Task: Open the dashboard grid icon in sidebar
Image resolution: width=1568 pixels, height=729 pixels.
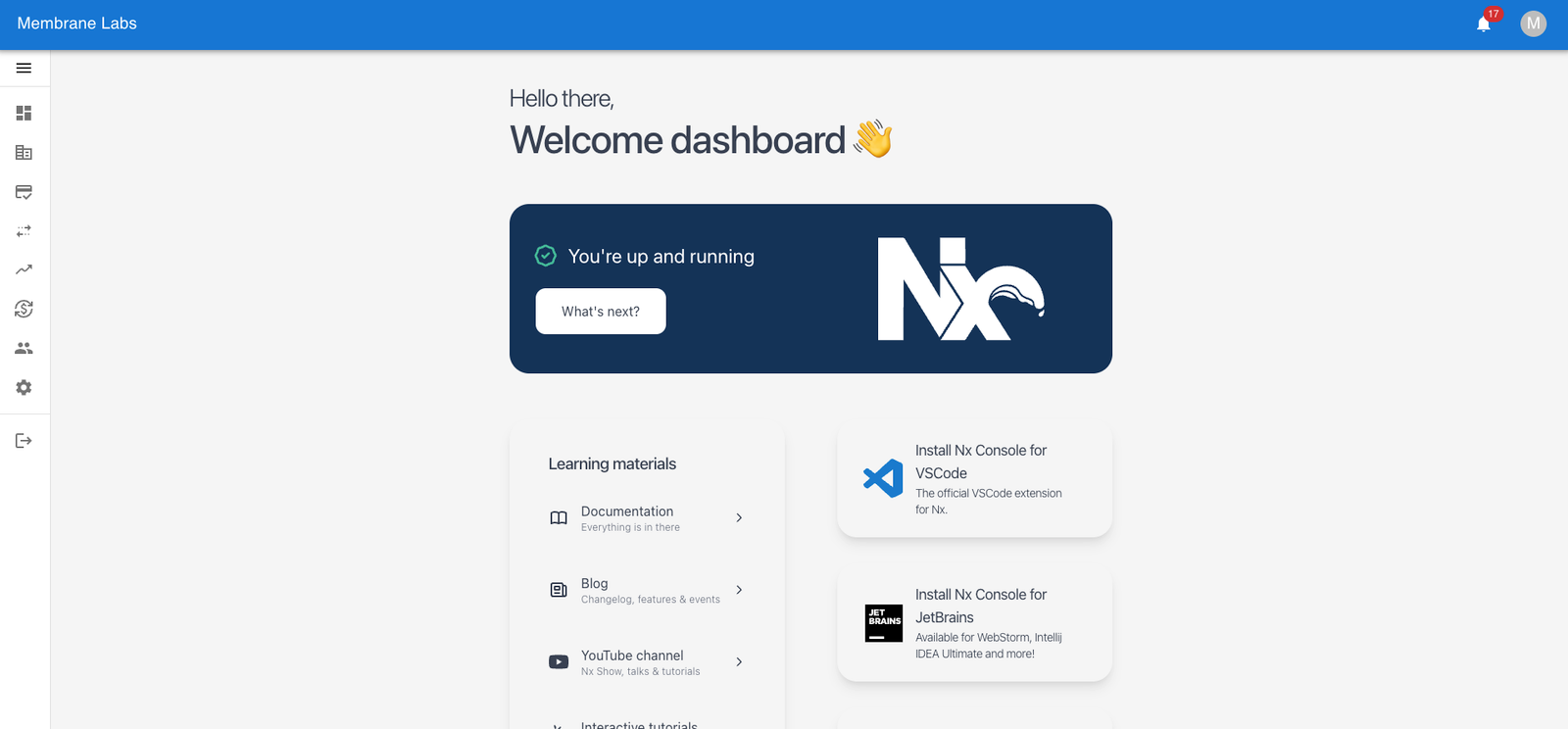Action: [x=24, y=113]
